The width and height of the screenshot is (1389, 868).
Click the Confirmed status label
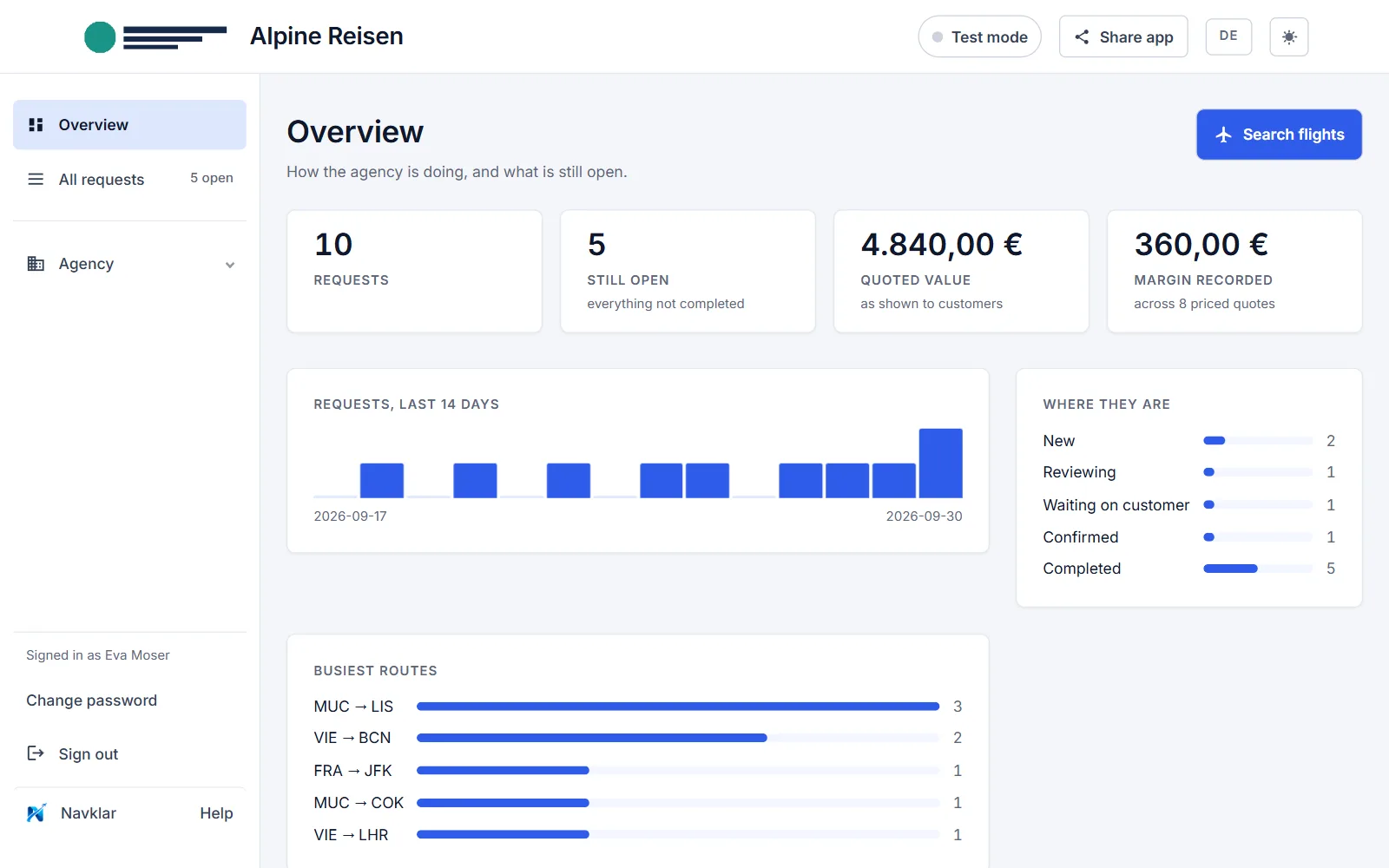point(1080,537)
